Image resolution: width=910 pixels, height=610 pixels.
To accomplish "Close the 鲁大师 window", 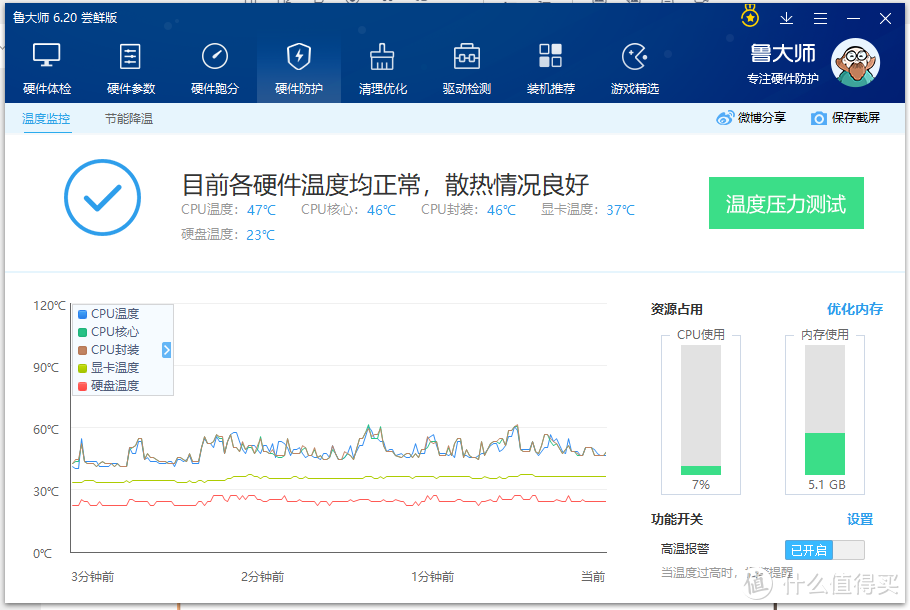I will coord(885,19).
